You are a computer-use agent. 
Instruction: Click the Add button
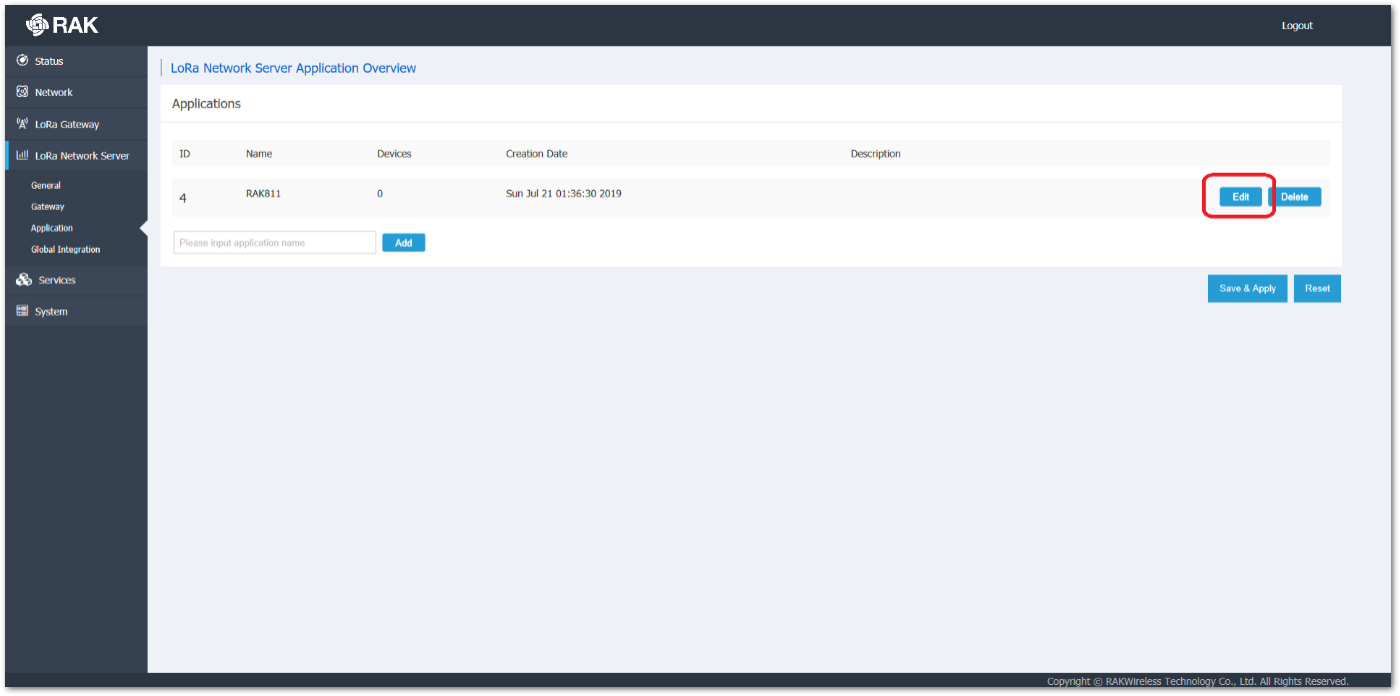tap(403, 242)
